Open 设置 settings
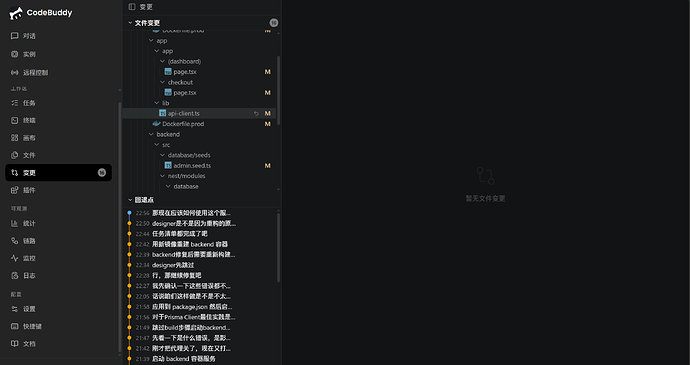690x365 pixels. (x=58, y=309)
